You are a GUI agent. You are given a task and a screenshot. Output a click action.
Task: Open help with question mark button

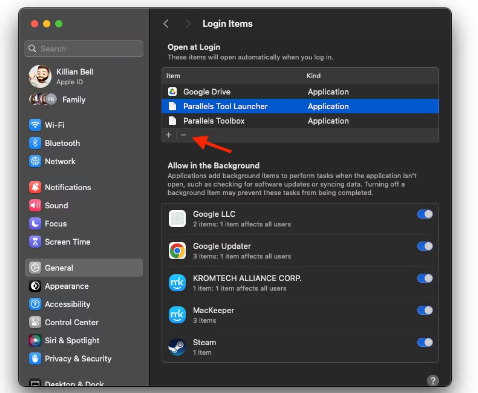pyautogui.click(x=433, y=381)
